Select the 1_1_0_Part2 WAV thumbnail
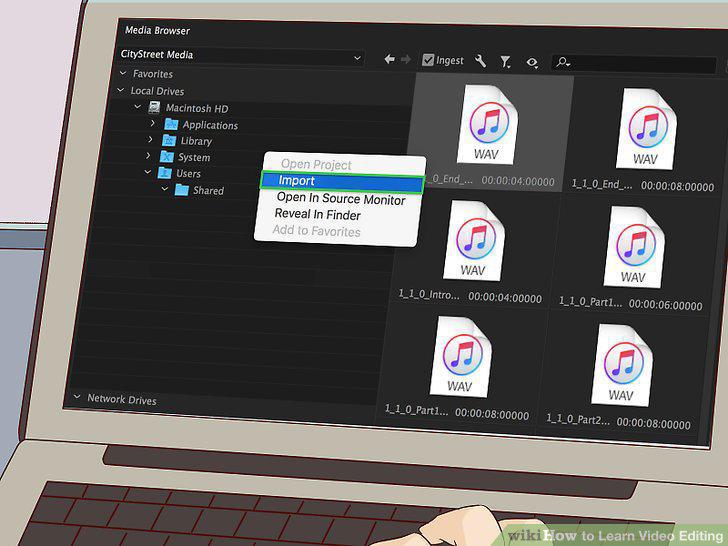This screenshot has width=728, height=546. click(622, 365)
